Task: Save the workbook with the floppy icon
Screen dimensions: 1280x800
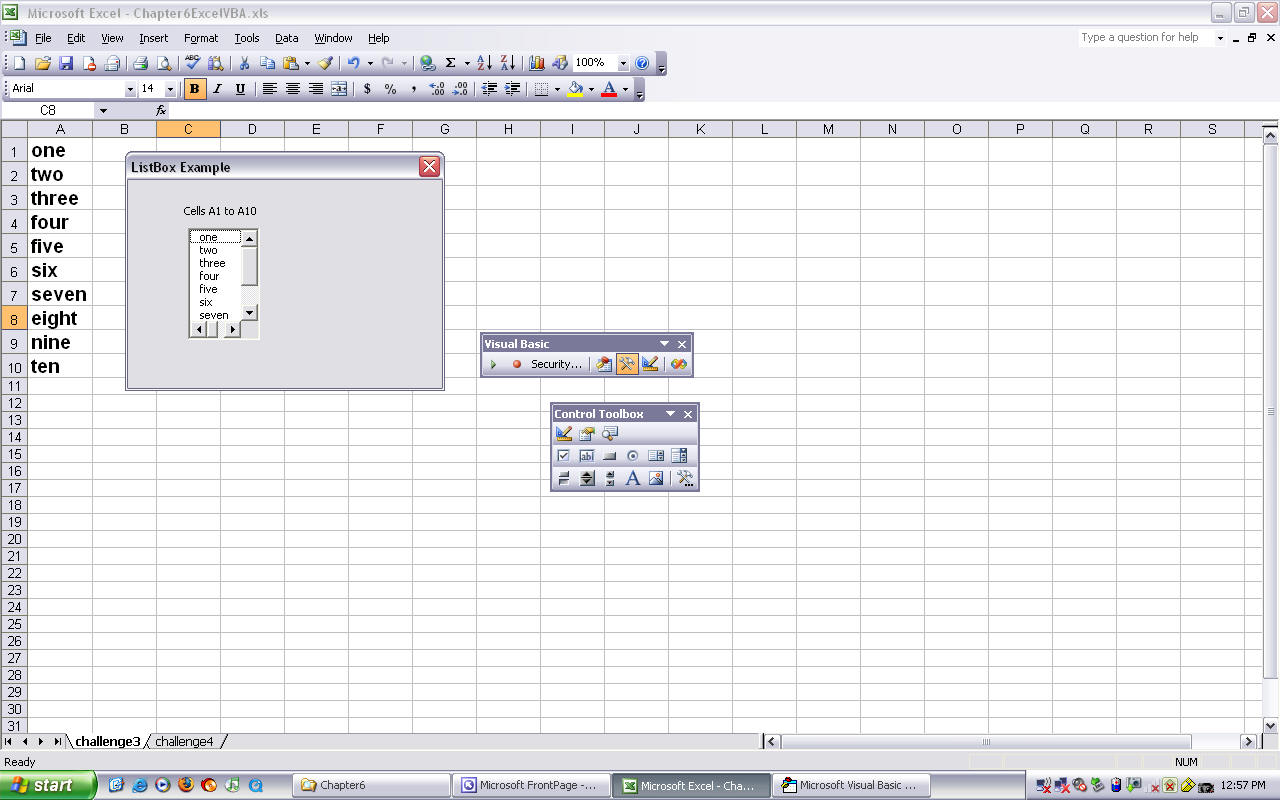Action: (66, 63)
